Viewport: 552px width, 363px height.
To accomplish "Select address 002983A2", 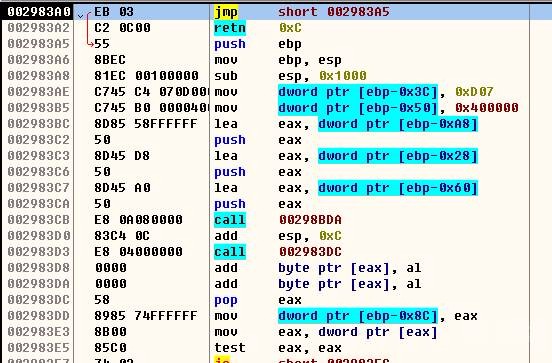I will click(x=39, y=28).
